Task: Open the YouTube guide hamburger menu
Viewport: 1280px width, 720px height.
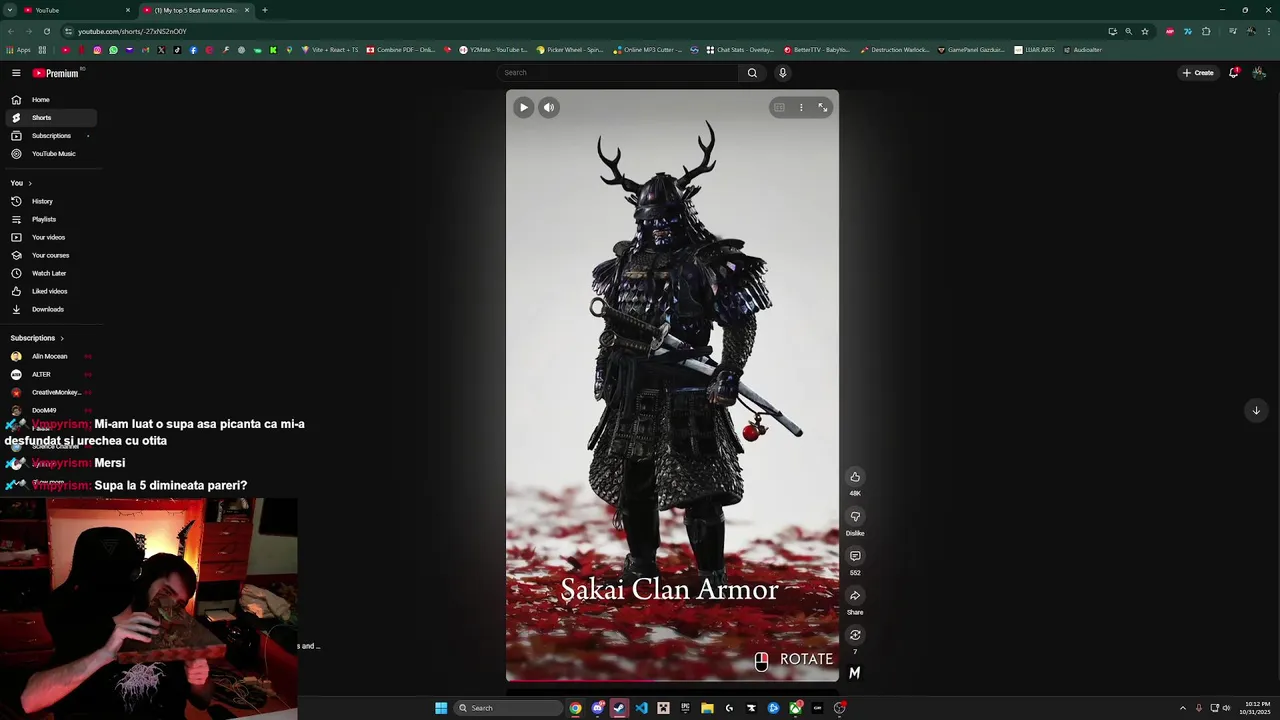Action: (16, 73)
